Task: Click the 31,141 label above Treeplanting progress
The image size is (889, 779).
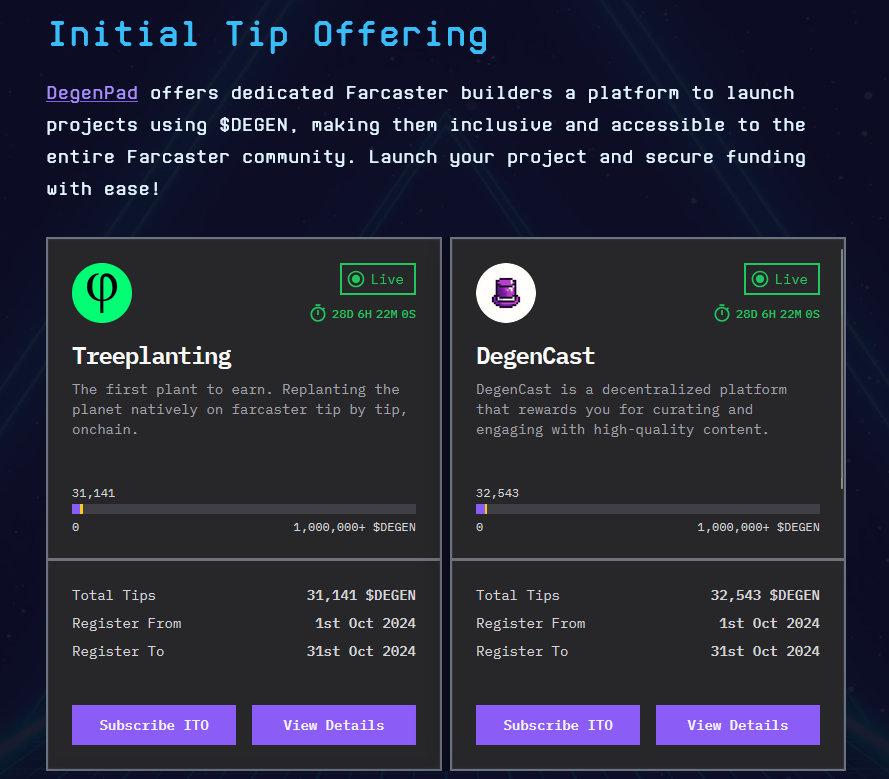Action: pyautogui.click(x=94, y=493)
